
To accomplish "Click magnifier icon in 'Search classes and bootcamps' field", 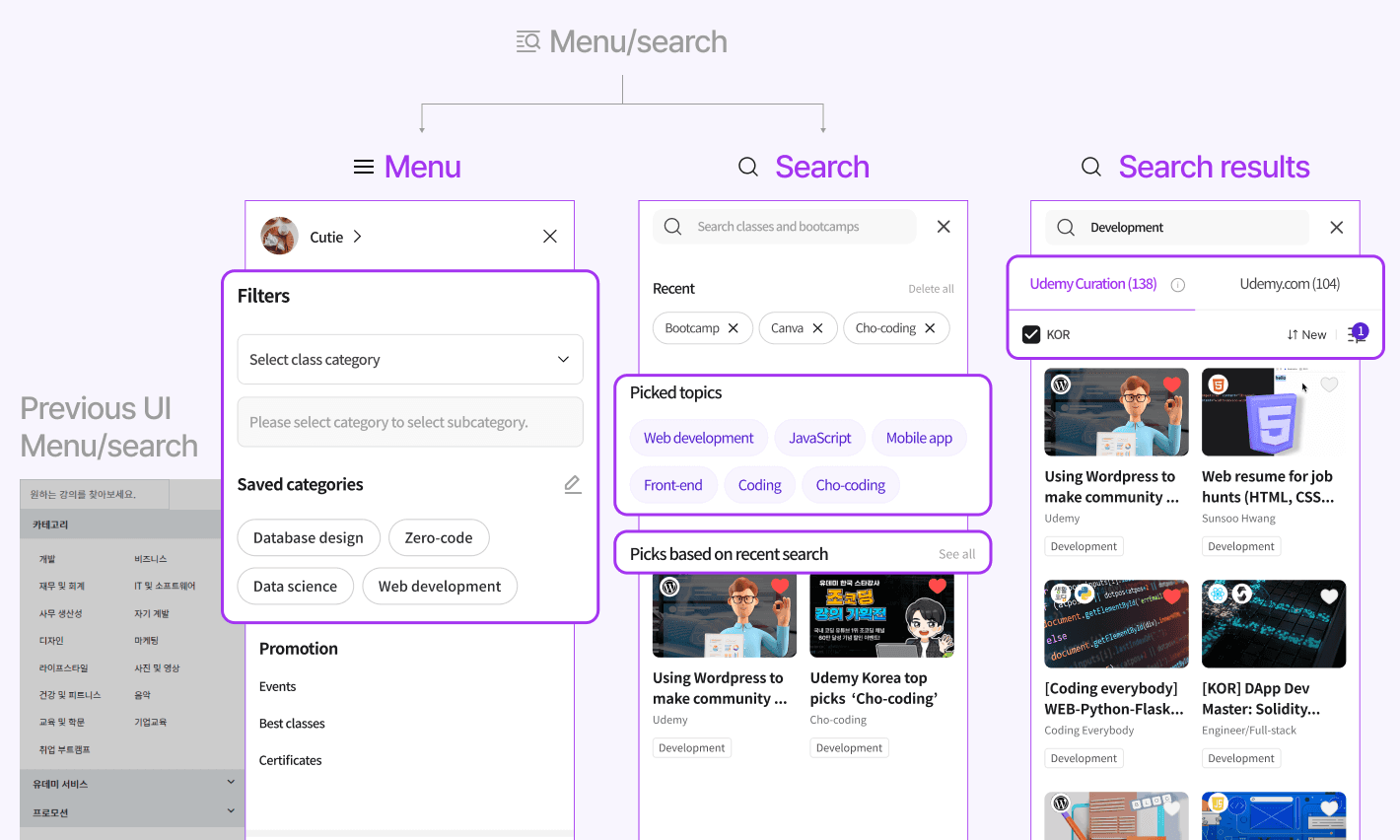I will coord(672,227).
